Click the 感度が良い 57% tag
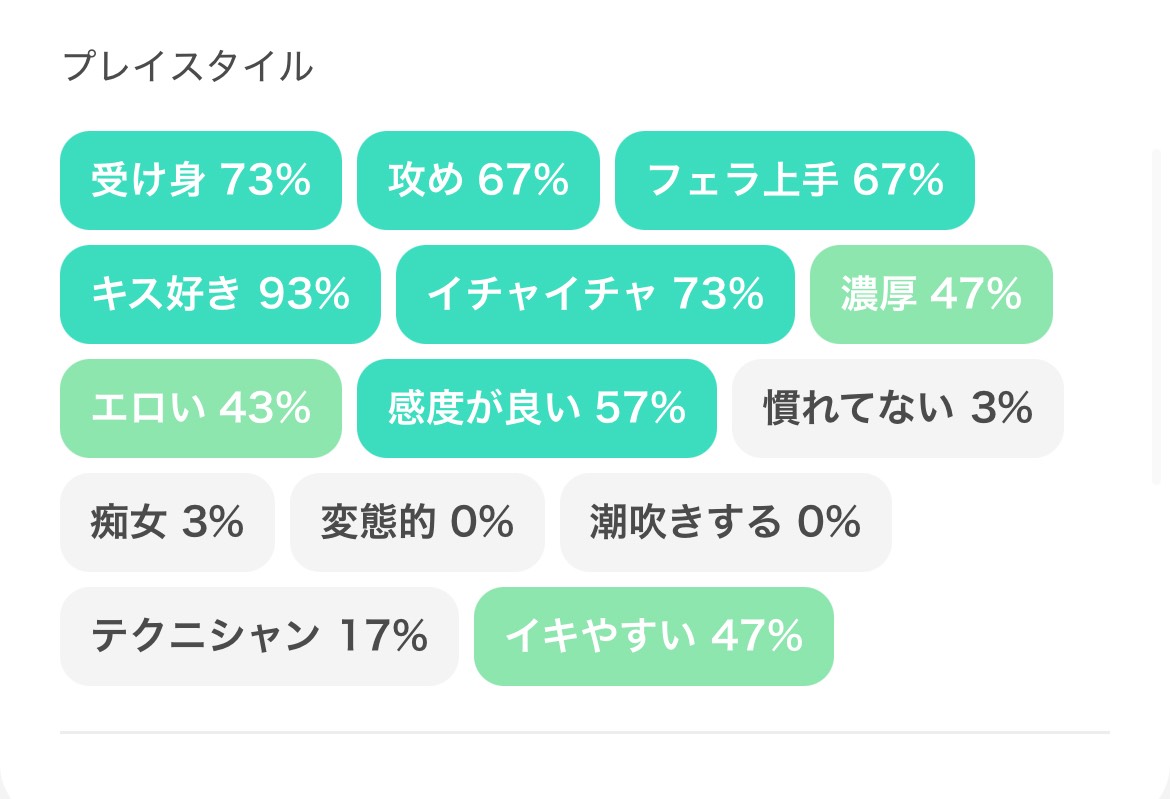 (x=537, y=408)
